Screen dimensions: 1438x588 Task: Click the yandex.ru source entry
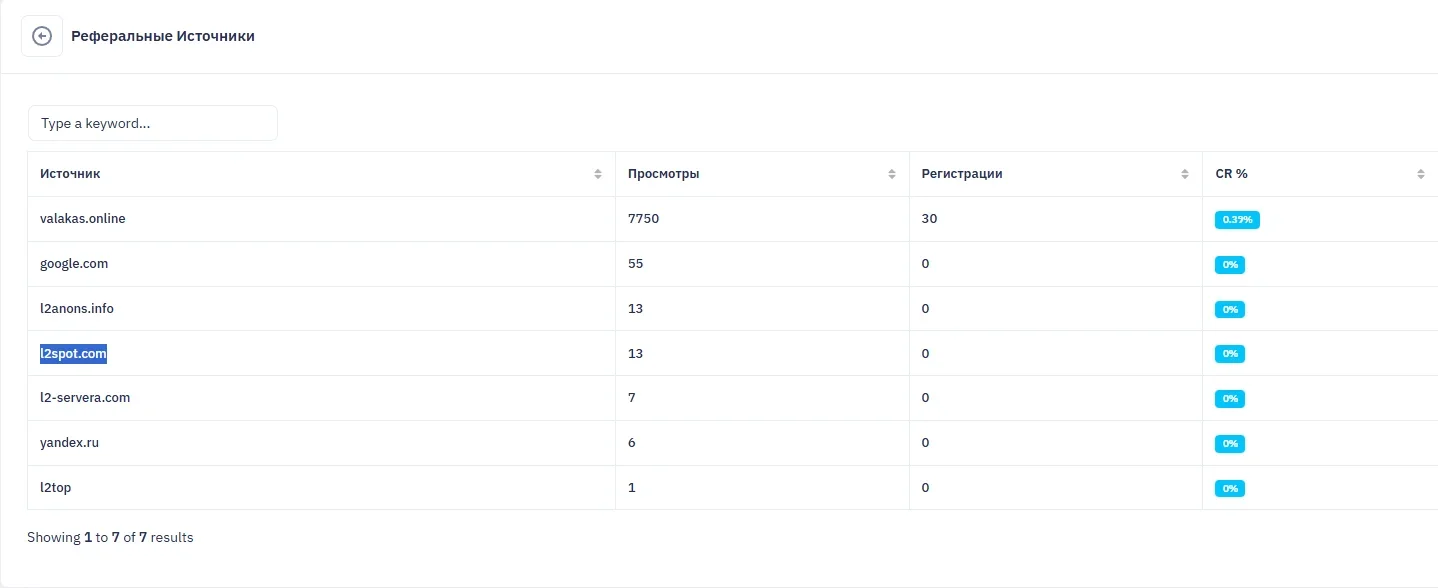(69, 443)
